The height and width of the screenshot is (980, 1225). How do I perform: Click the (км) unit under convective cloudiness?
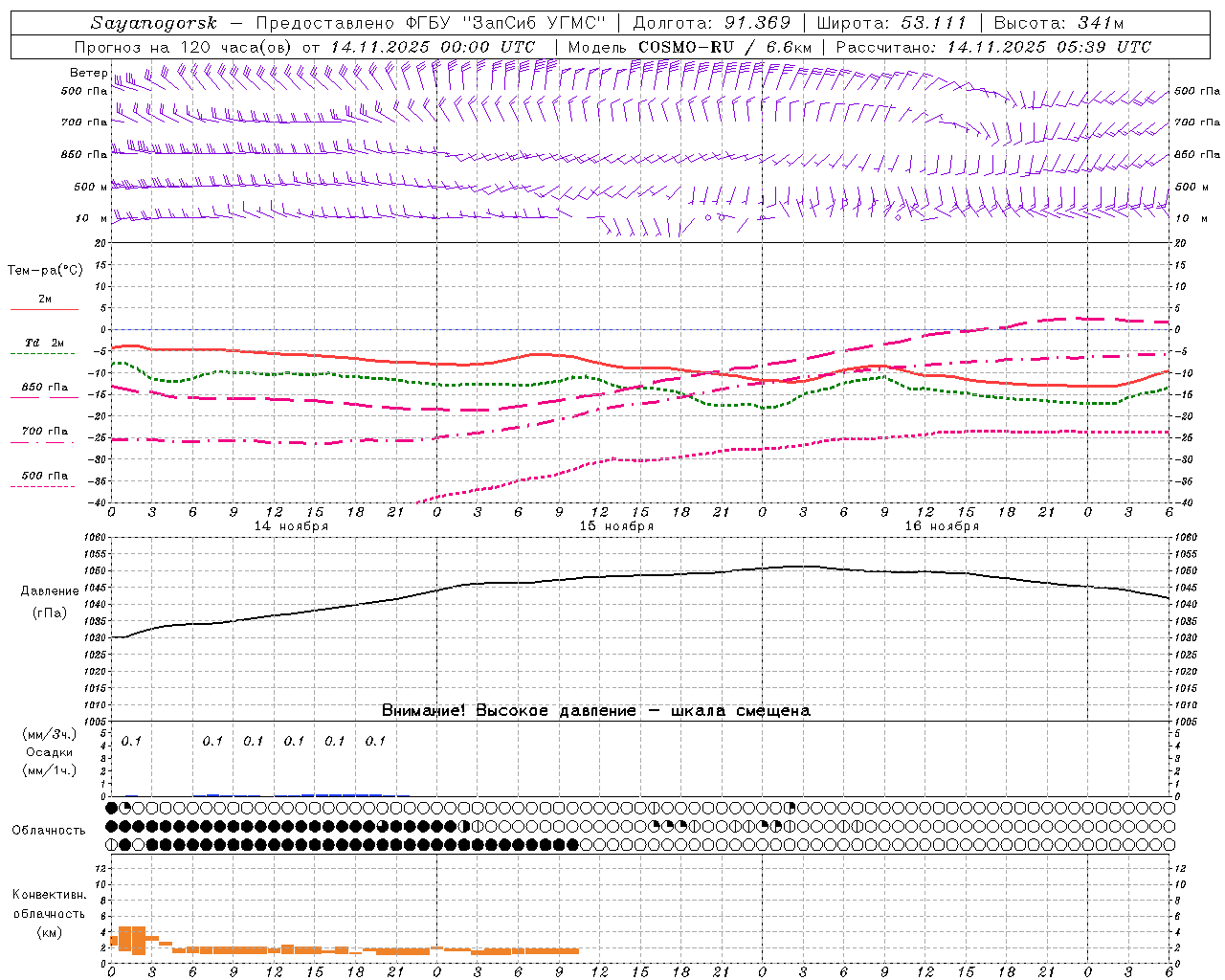point(49,932)
